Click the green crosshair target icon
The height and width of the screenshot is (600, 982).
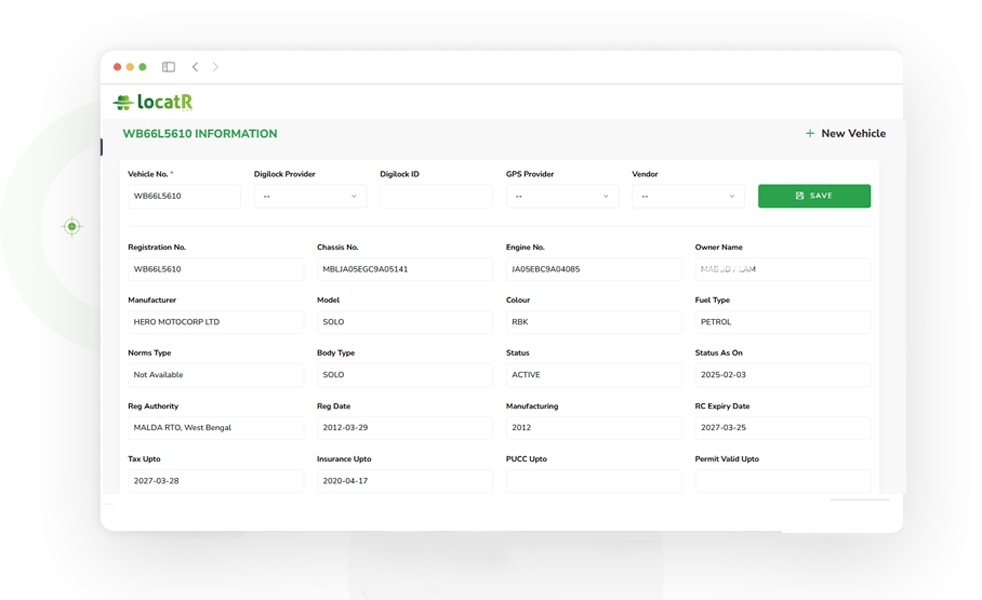pyautogui.click(x=72, y=226)
